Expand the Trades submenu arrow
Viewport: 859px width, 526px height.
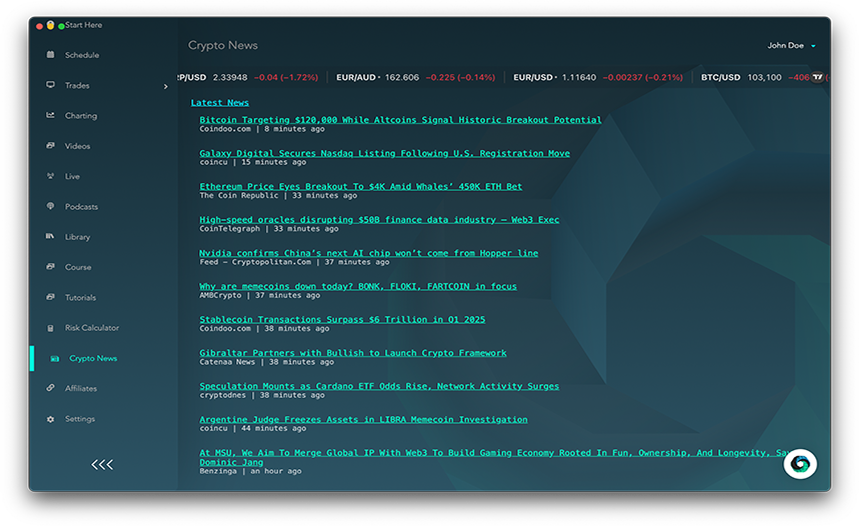coord(166,86)
